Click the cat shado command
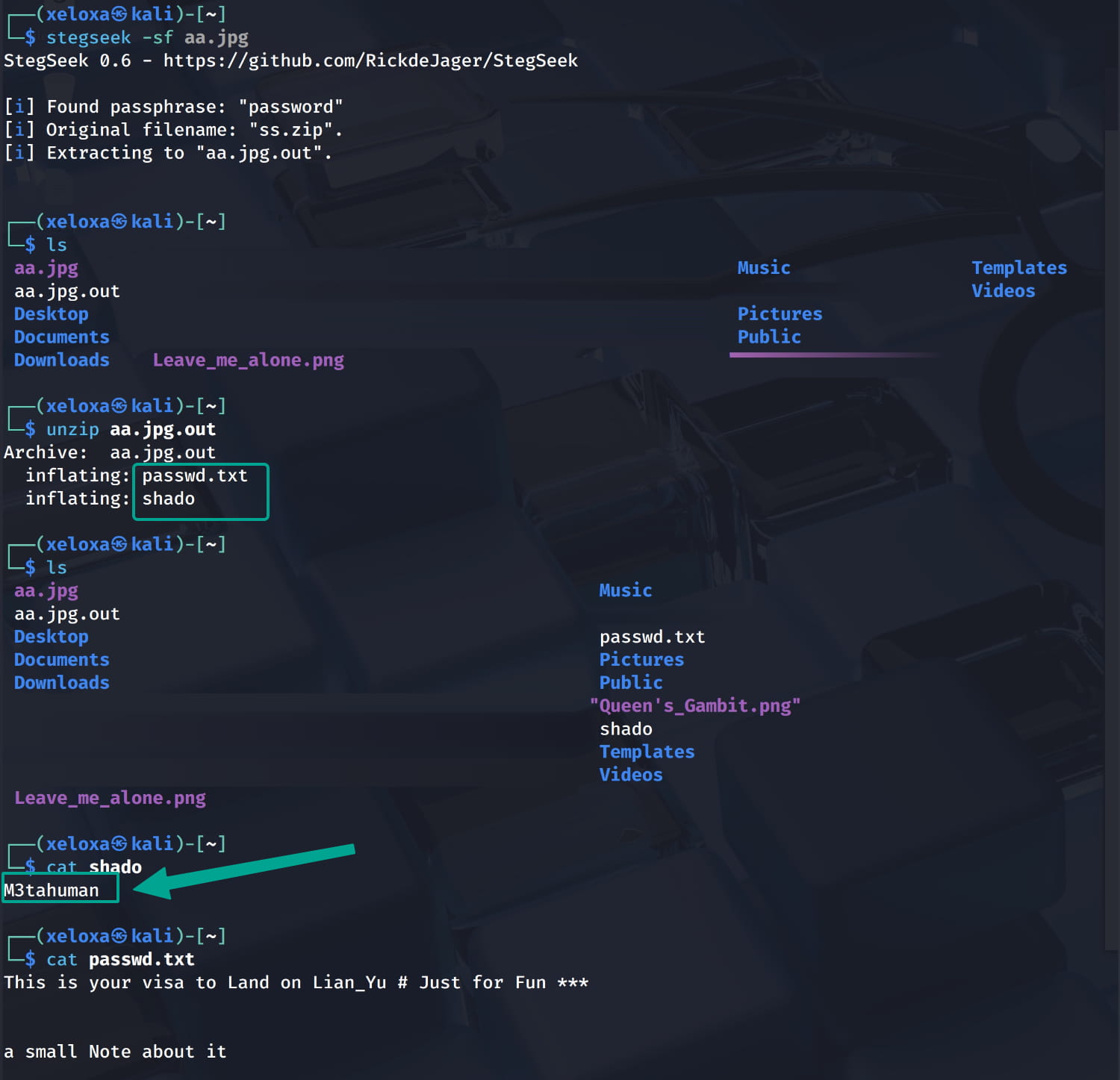 click(x=94, y=867)
